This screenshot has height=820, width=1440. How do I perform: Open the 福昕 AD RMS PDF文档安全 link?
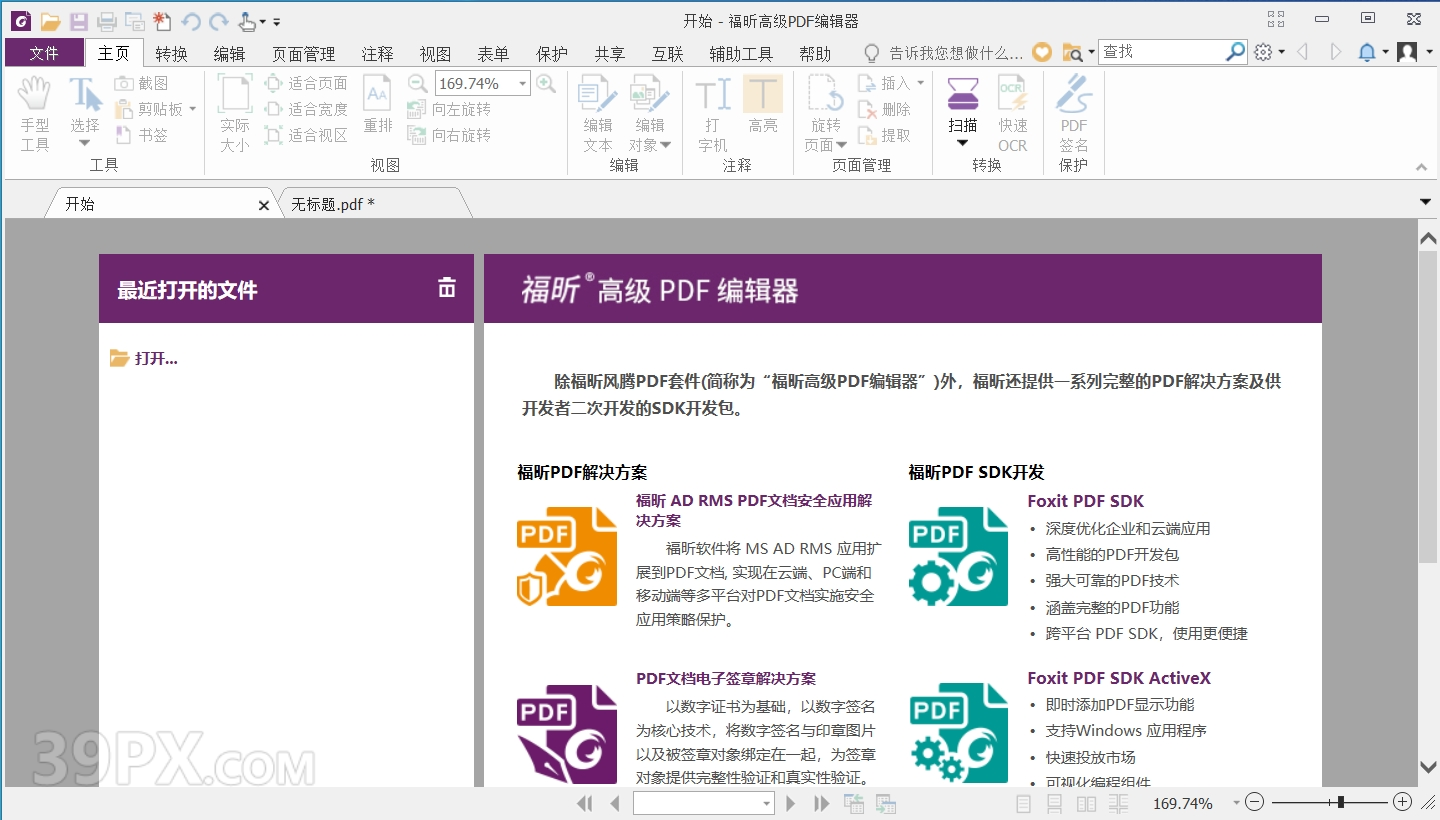[x=754, y=510]
